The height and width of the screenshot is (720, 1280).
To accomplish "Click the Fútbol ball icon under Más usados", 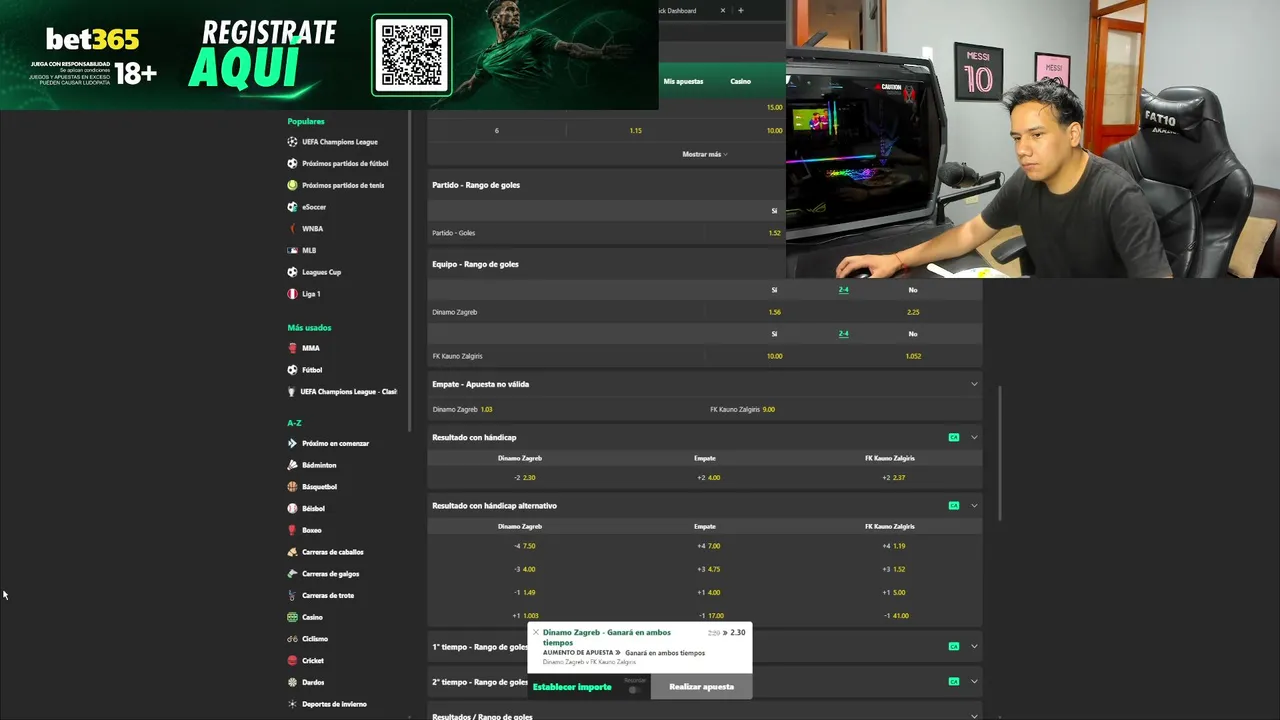I will click(x=292, y=370).
